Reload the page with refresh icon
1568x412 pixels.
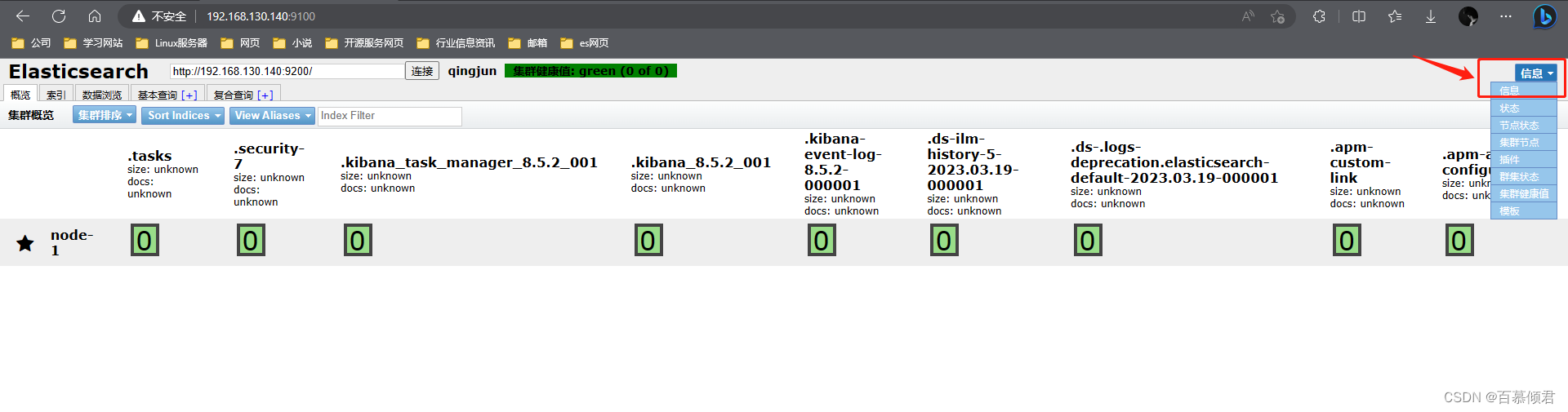[x=59, y=16]
